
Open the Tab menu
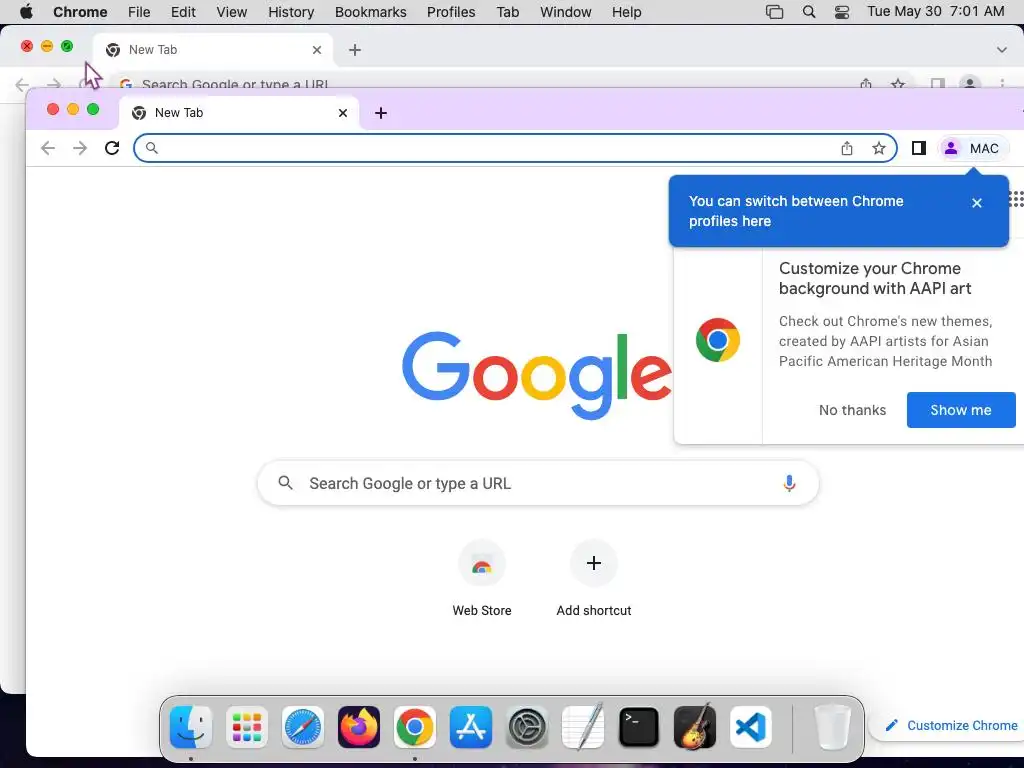pos(507,12)
